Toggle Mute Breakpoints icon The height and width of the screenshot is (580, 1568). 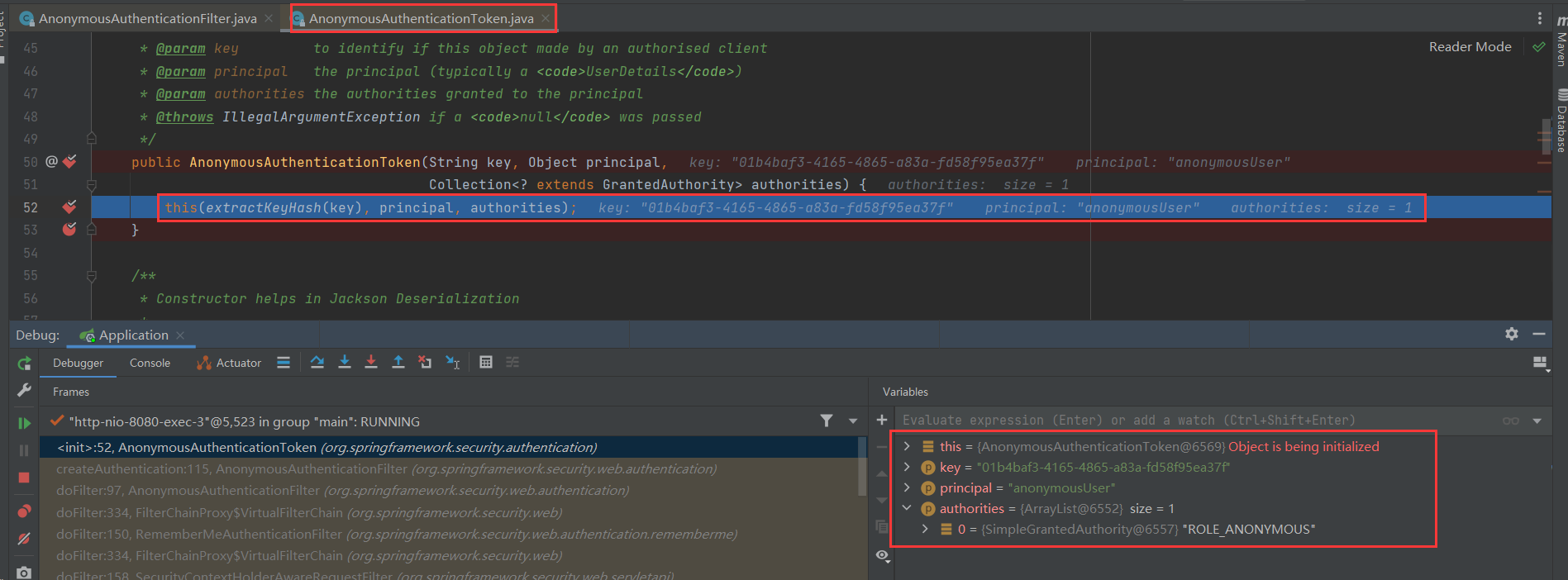24,539
